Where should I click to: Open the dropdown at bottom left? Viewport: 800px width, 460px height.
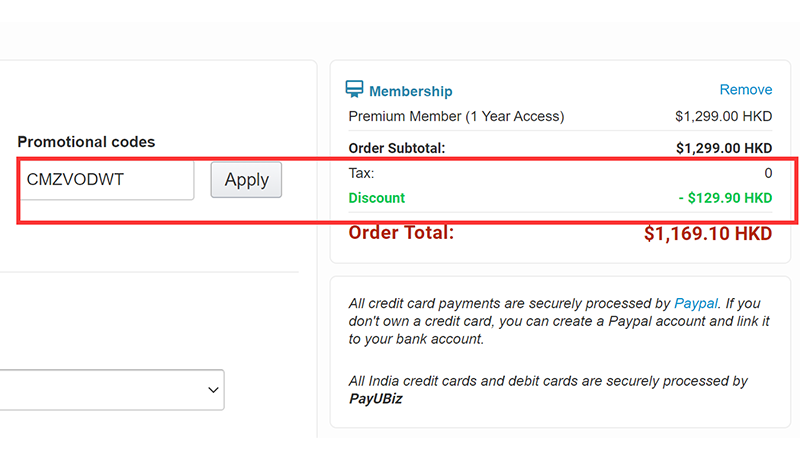110,389
